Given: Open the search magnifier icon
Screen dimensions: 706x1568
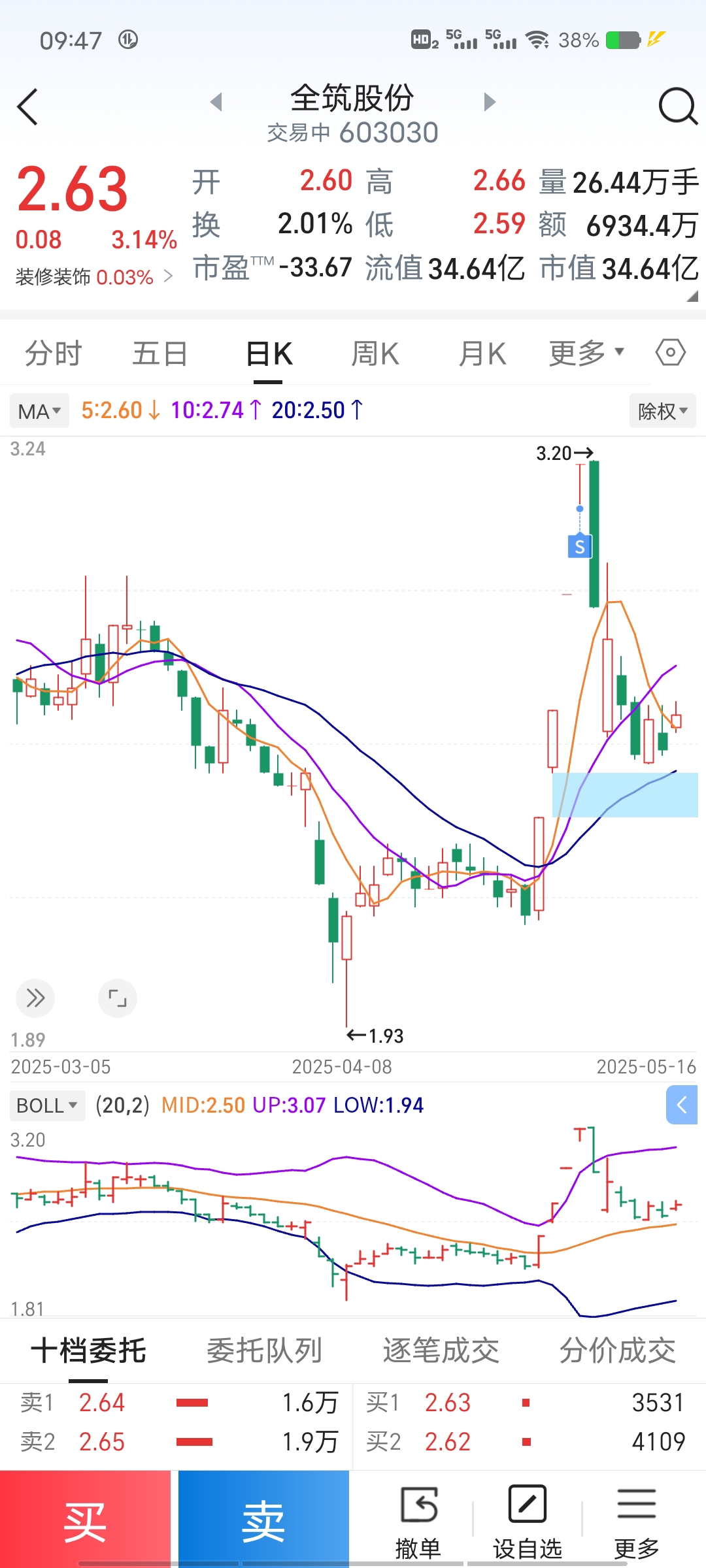Looking at the screenshot, I should click(678, 106).
